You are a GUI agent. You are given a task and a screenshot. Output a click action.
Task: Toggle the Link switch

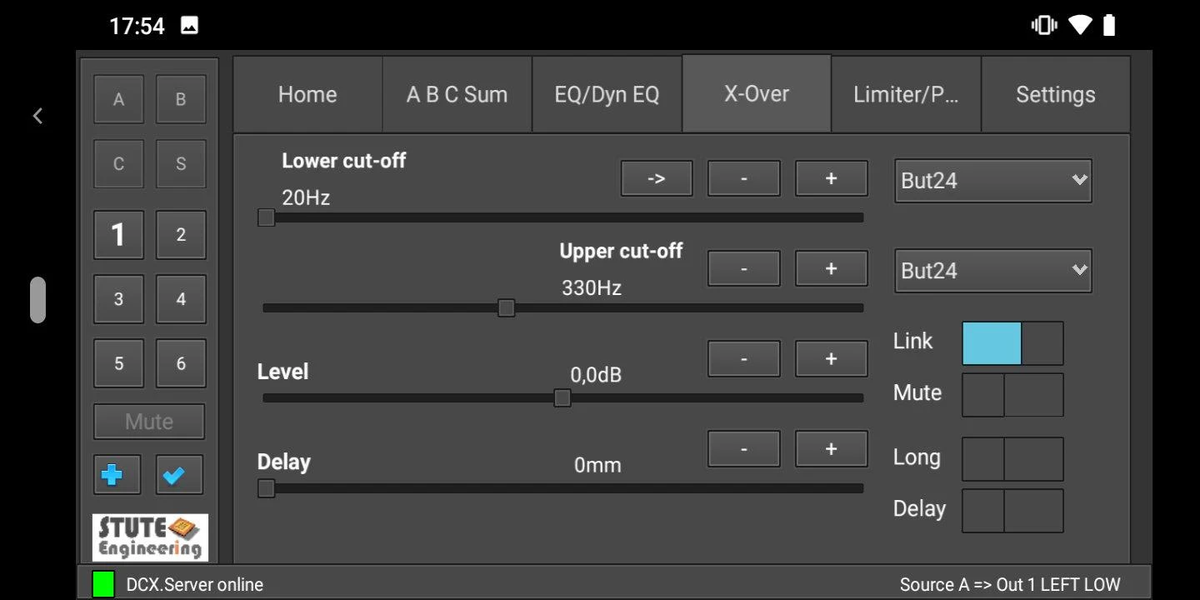1012,343
